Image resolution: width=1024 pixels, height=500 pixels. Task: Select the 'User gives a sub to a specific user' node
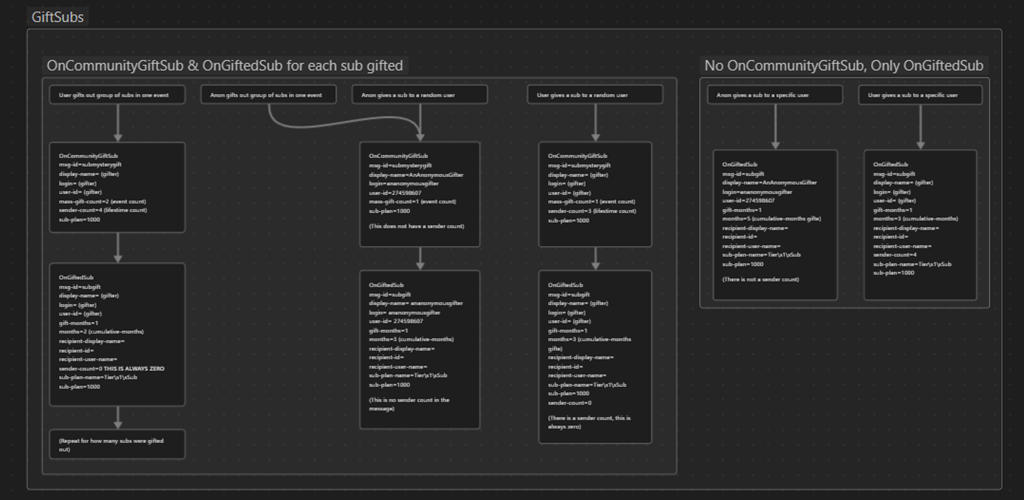click(920, 95)
